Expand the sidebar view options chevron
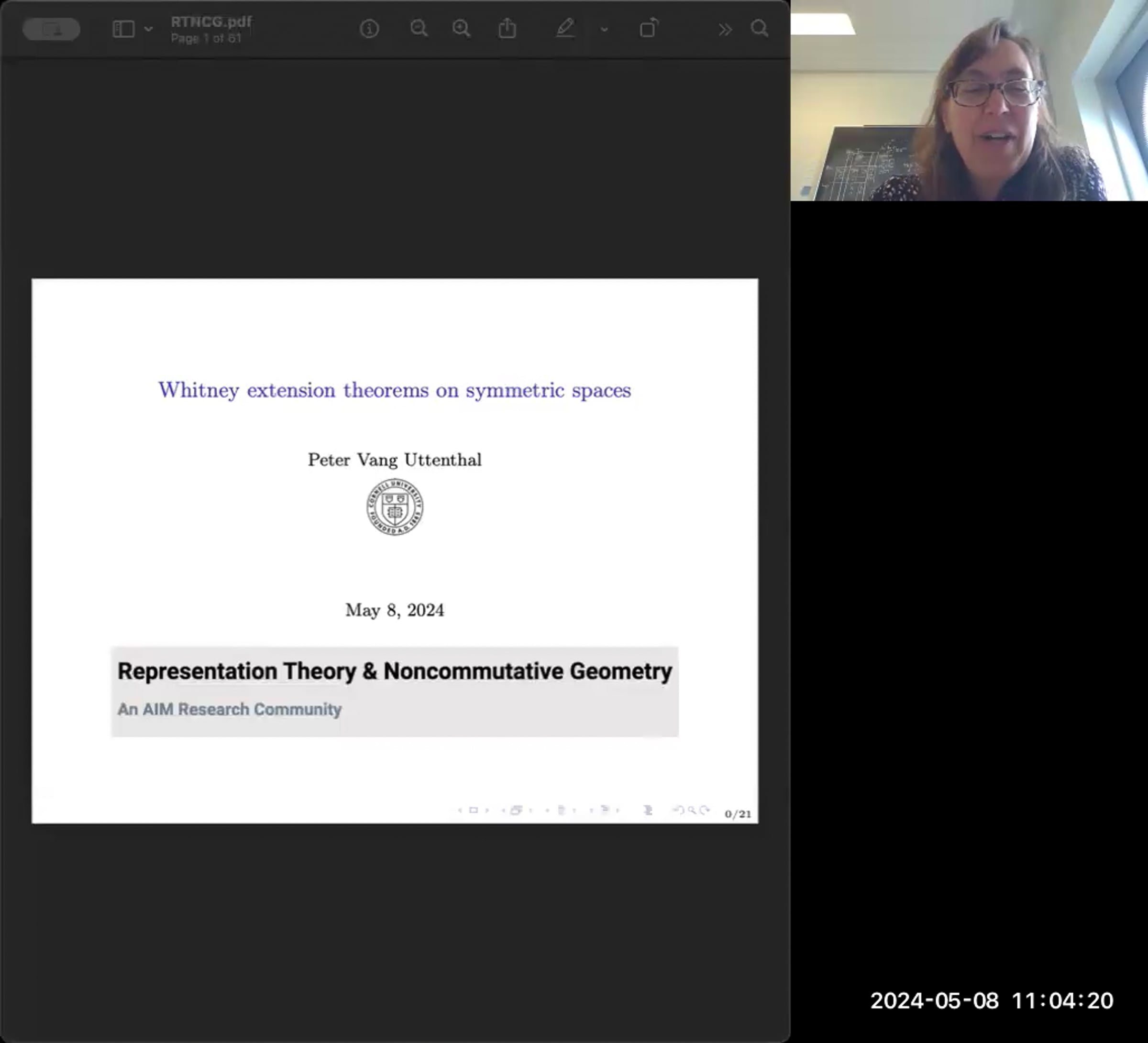The height and width of the screenshot is (1043, 1148). (x=149, y=29)
